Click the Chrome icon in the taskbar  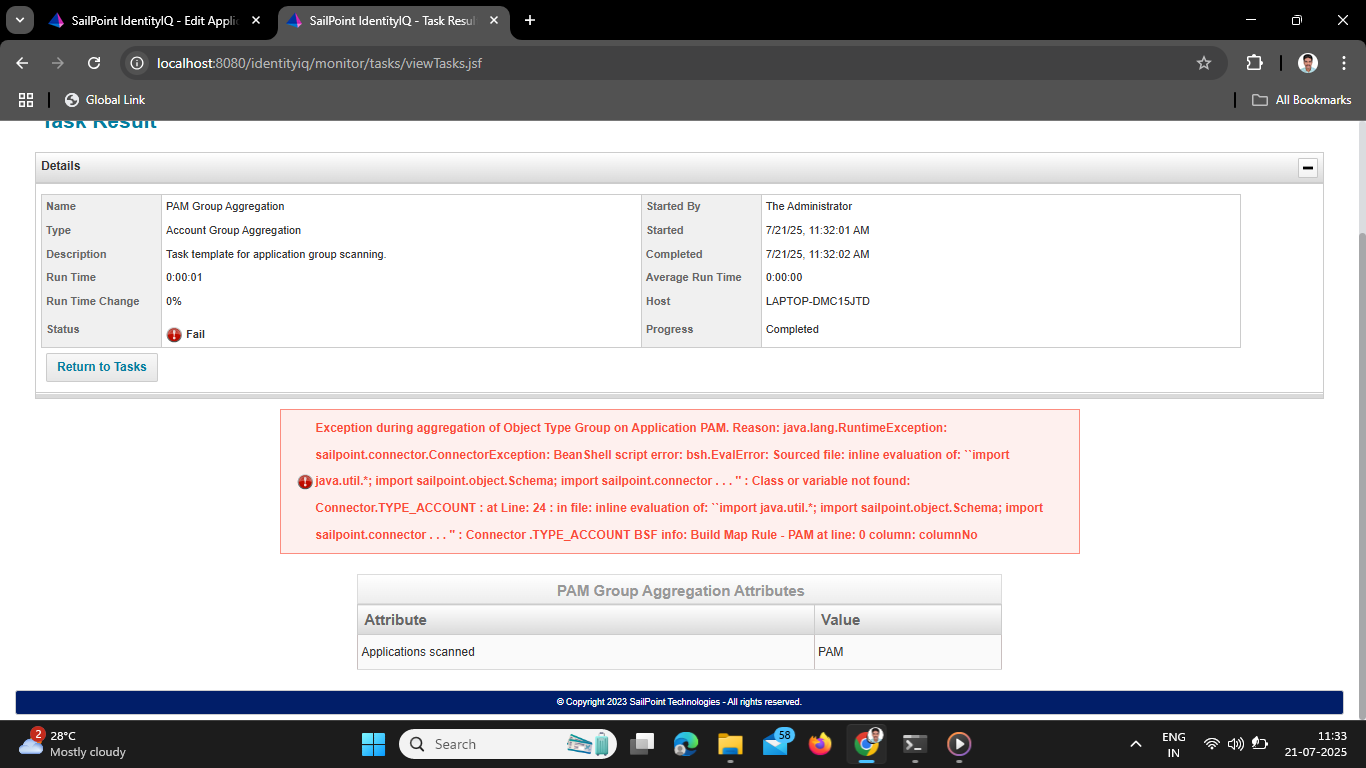coord(866,744)
